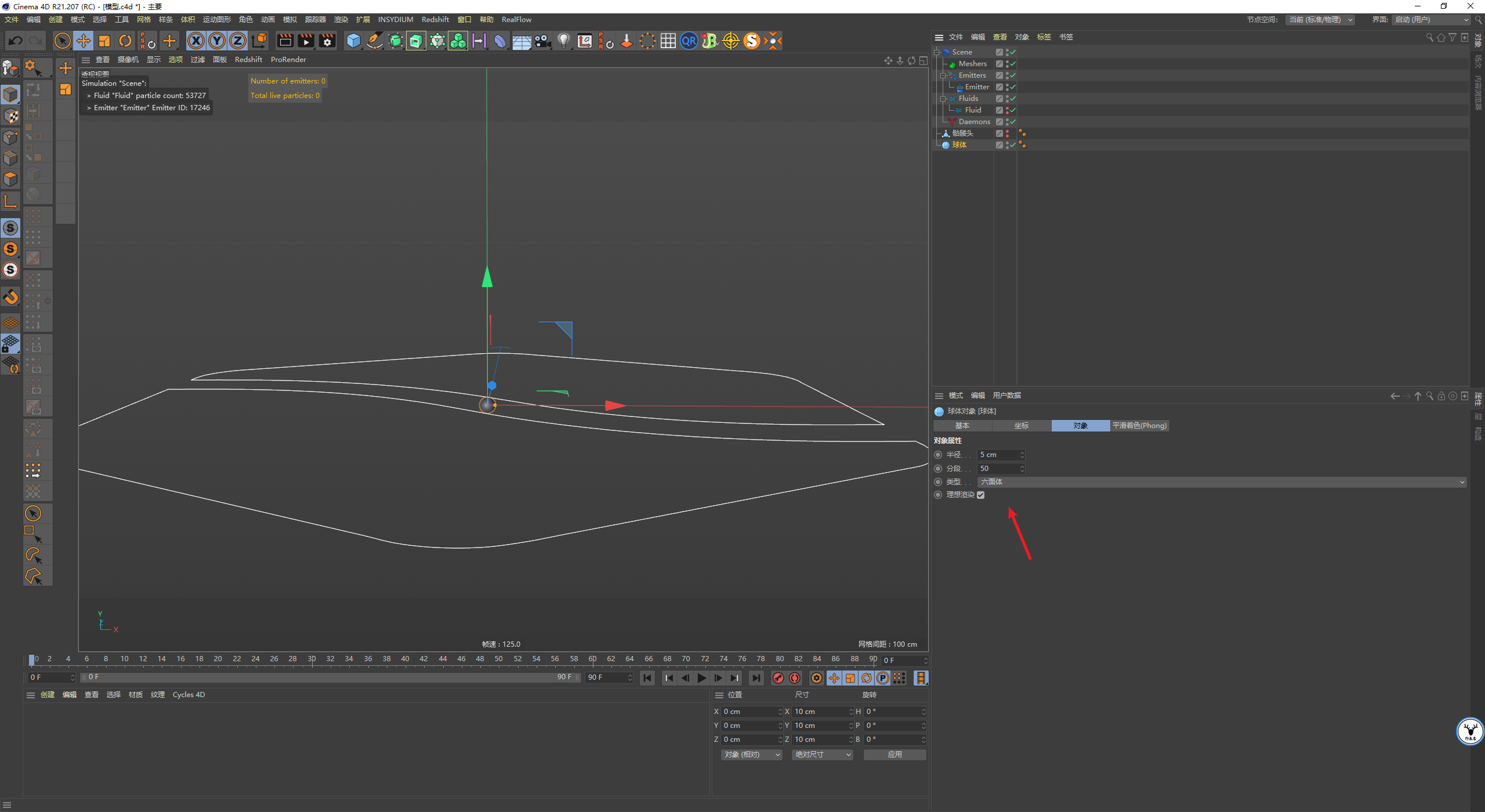Switch to the 坐标 tab
1485x812 pixels.
pyautogui.click(x=1022, y=426)
